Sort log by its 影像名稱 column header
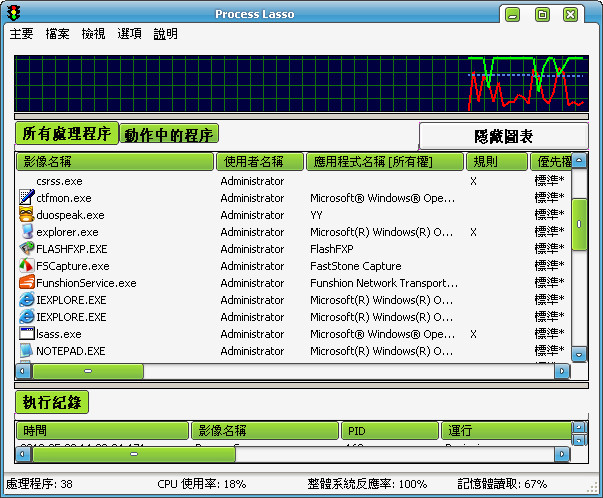The width and height of the screenshot is (603, 498). pyautogui.click(x=265, y=431)
